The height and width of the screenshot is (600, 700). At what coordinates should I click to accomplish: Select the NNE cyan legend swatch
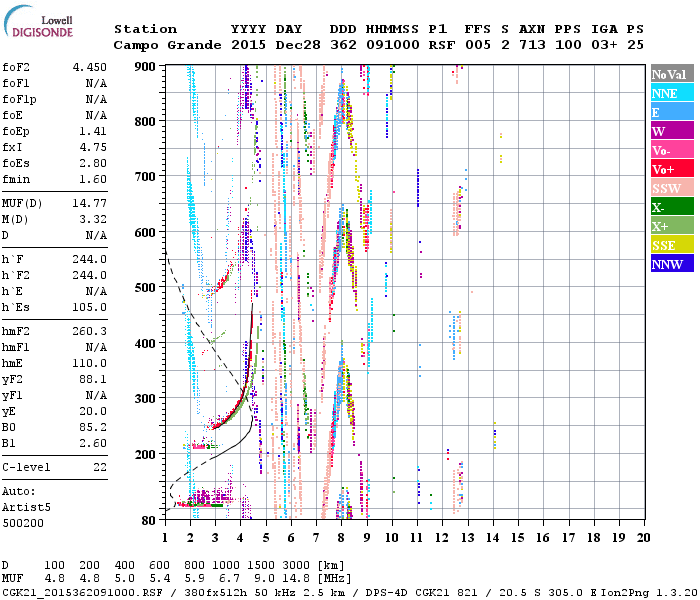coord(672,93)
